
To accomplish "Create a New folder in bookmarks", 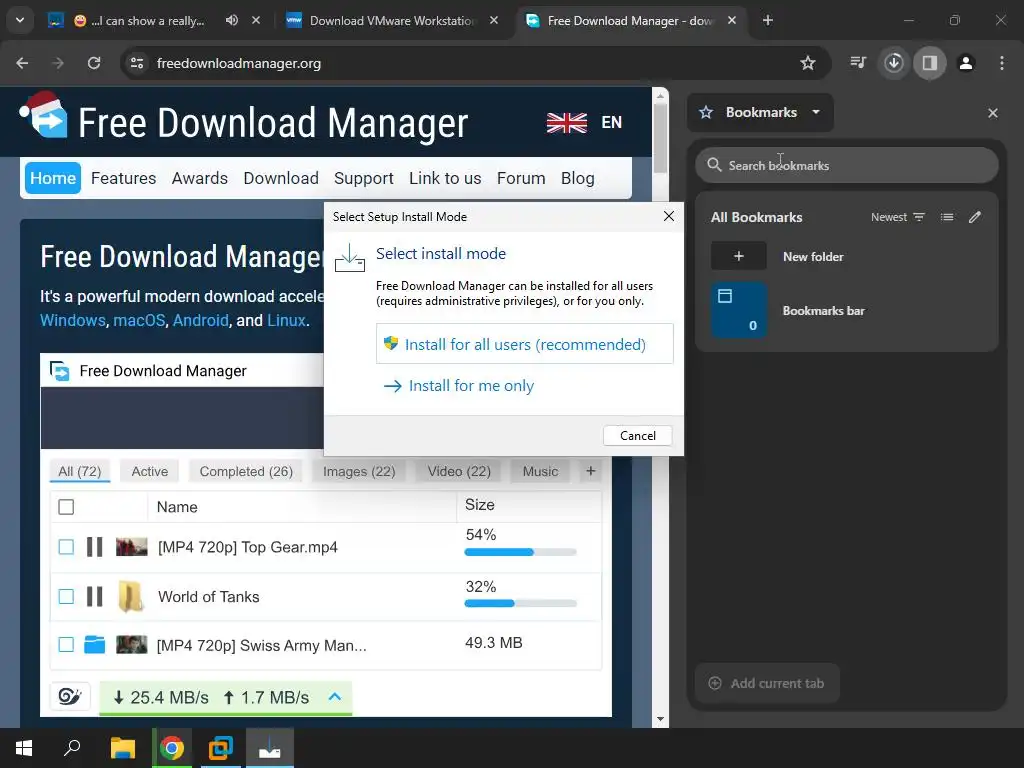I will click(846, 256).
